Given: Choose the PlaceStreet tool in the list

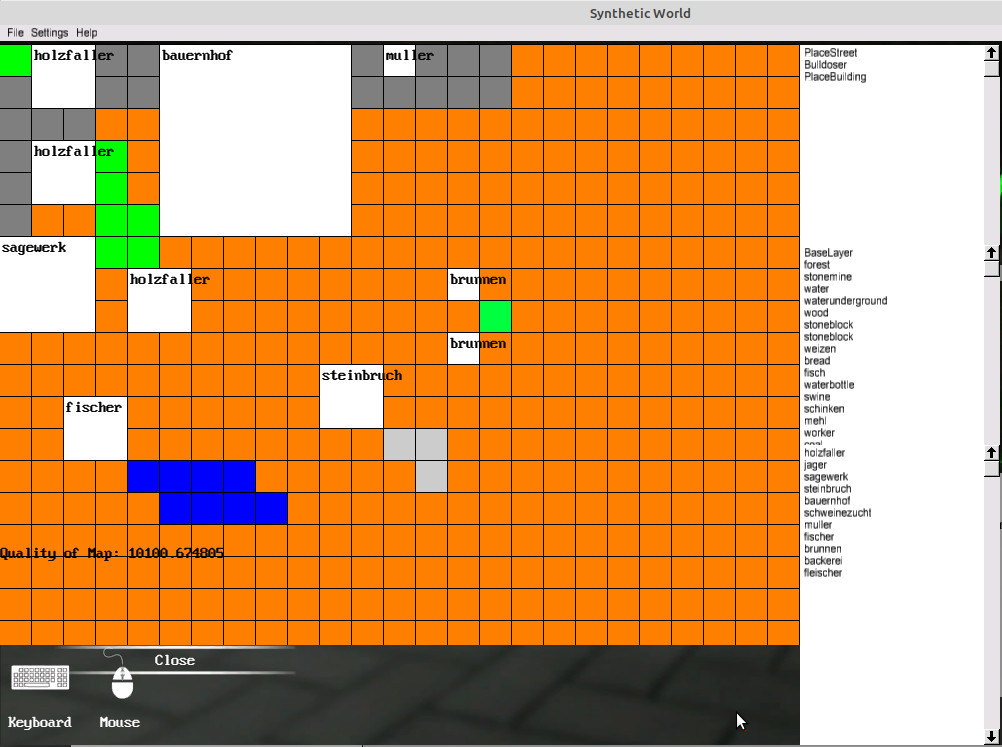Looking at the screenshot, I should 830,53.
